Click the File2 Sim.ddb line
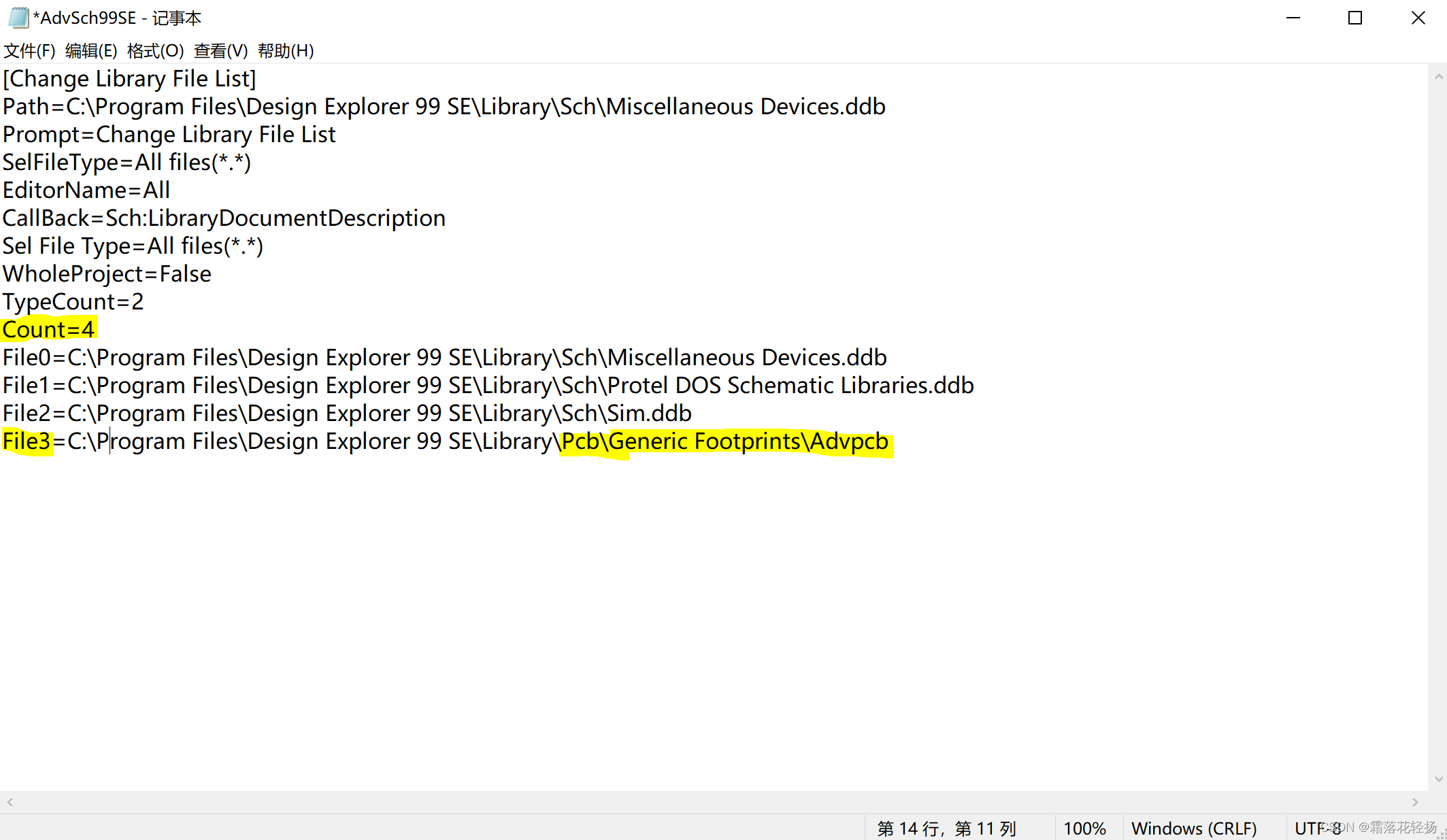The image size is (1447, 840). (347, 414)
